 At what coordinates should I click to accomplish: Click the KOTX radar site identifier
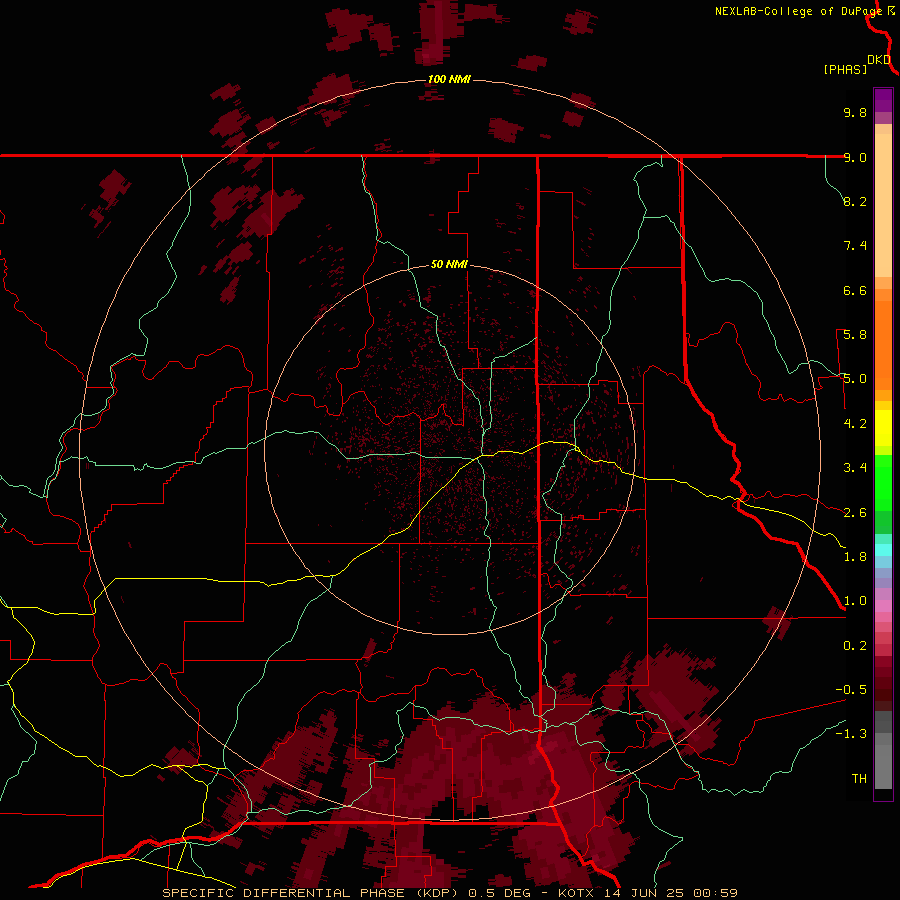(x=577, y=893)
